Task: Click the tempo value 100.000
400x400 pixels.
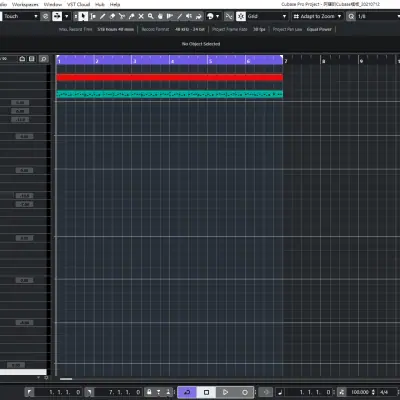Action: 360,392
